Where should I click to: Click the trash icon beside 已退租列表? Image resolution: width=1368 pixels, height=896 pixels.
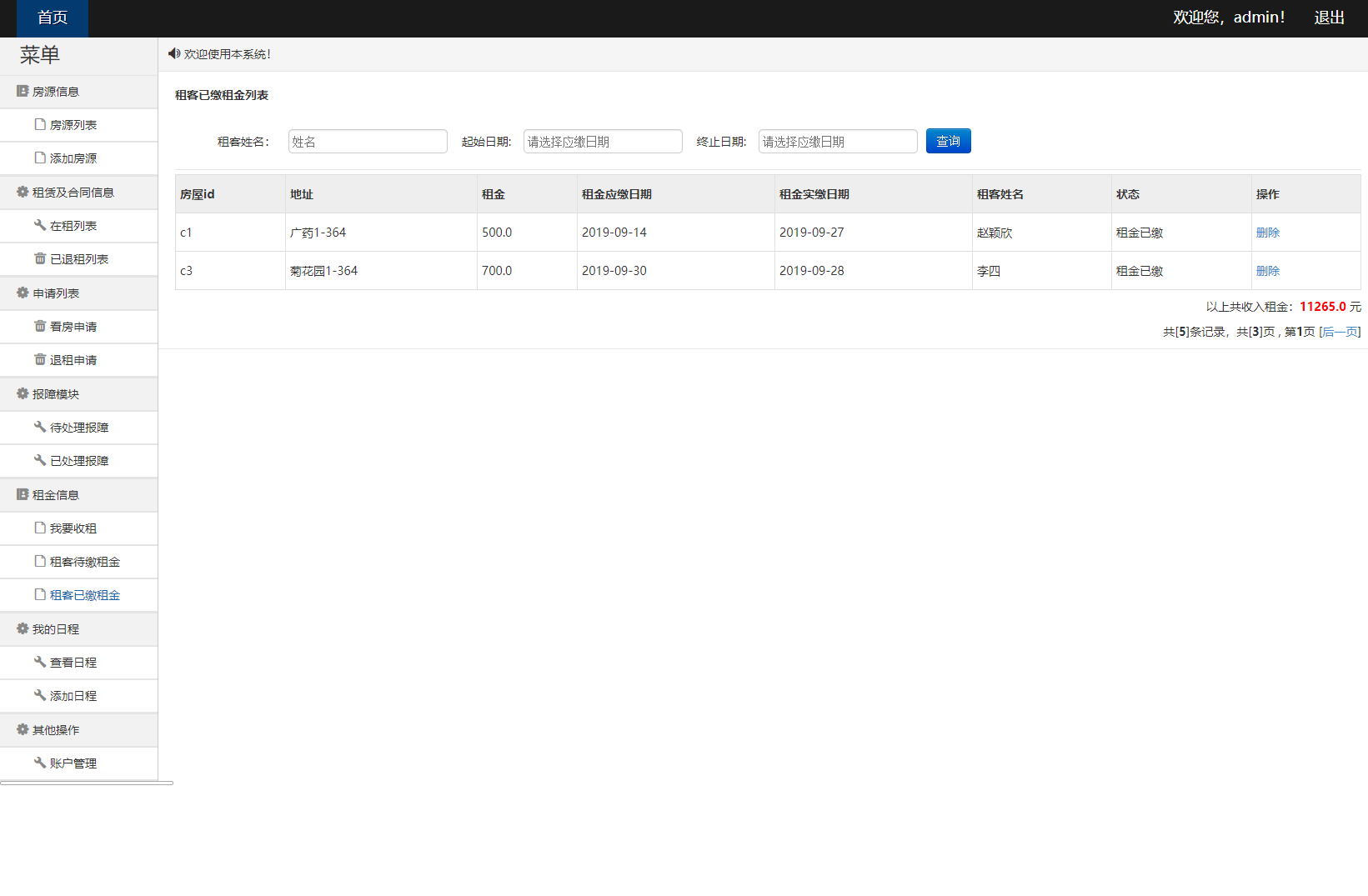coord(40,258)
